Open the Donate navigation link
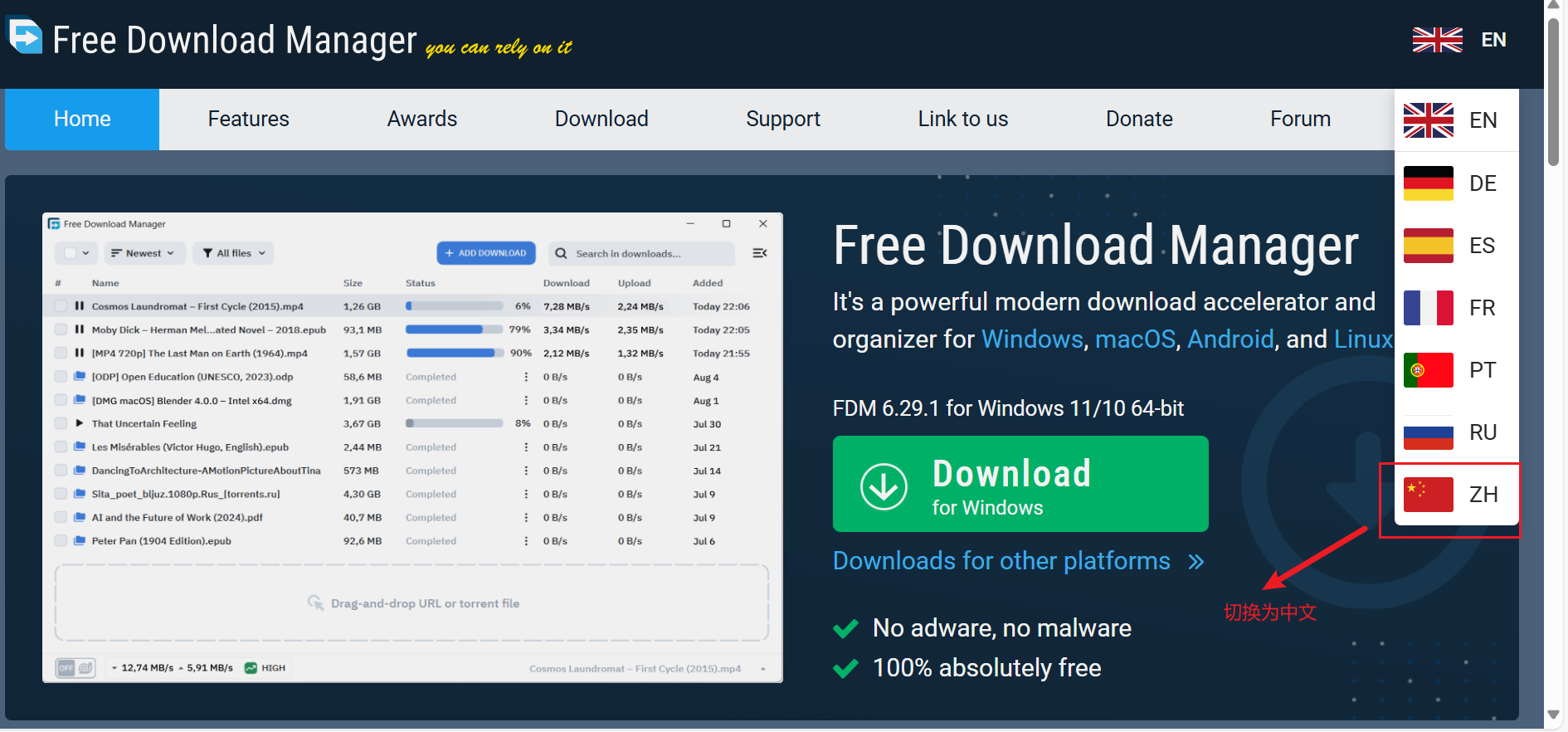 (1139, 120)
